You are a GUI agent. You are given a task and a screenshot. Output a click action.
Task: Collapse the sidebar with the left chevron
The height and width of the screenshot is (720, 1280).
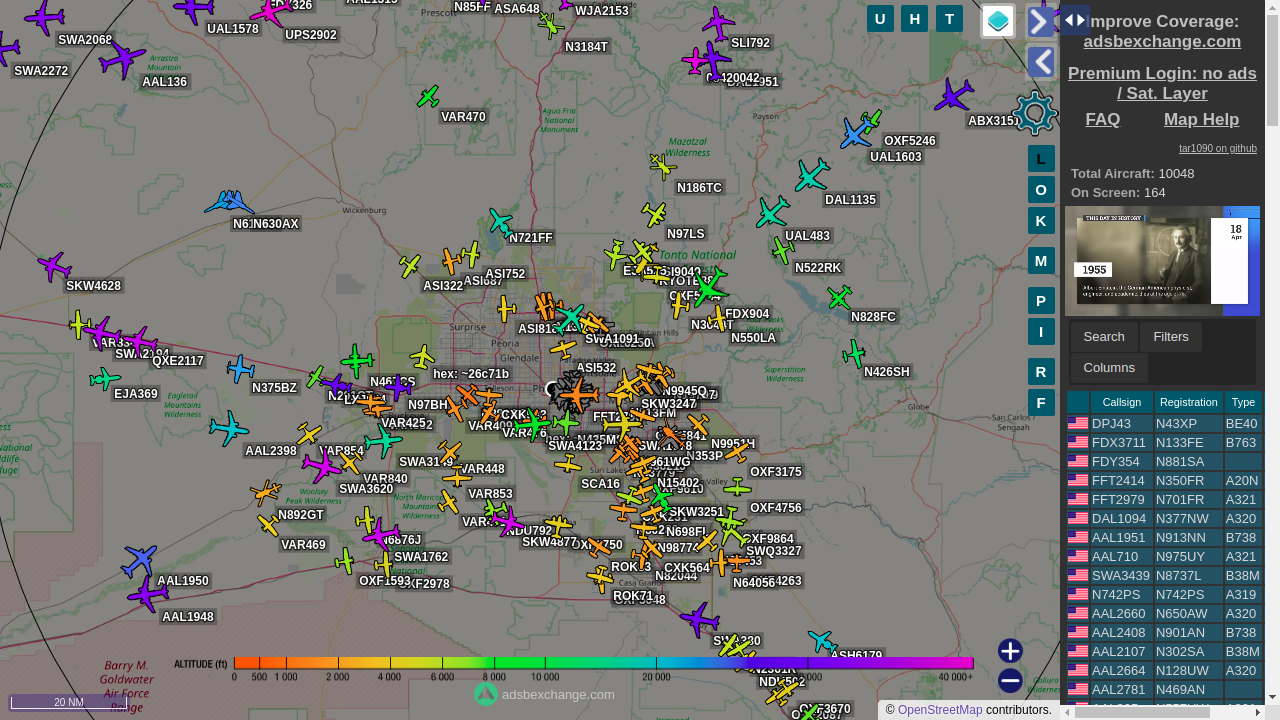pyautogui.click(x=1040, y=62)
